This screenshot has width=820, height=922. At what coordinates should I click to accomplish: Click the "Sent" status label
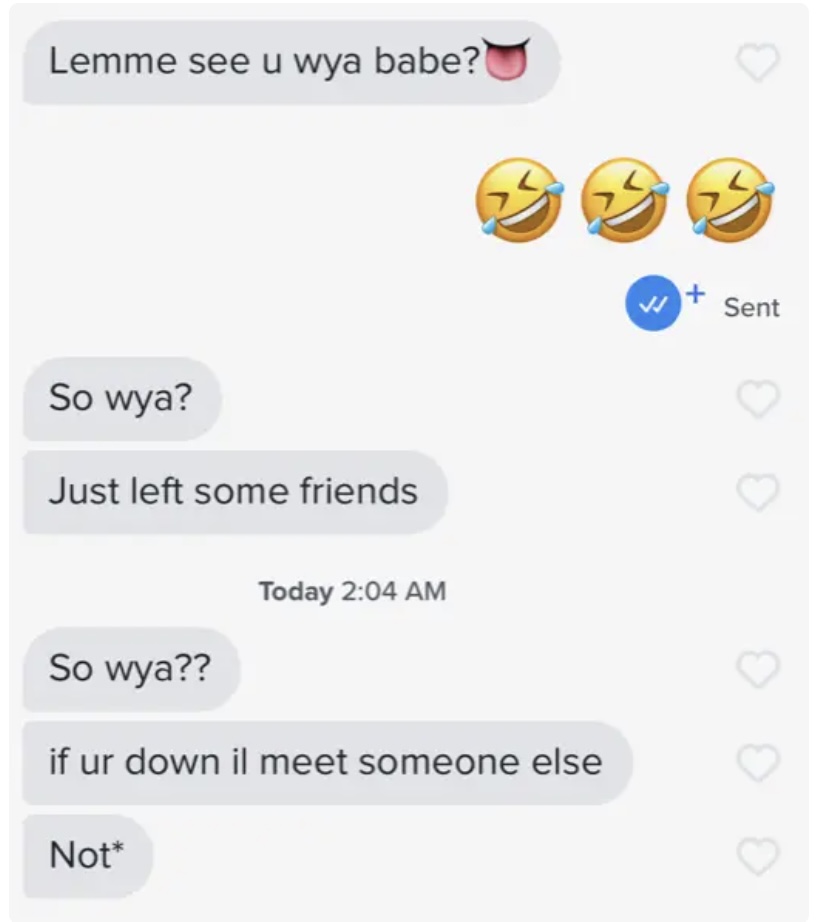(x=751, y=308)
